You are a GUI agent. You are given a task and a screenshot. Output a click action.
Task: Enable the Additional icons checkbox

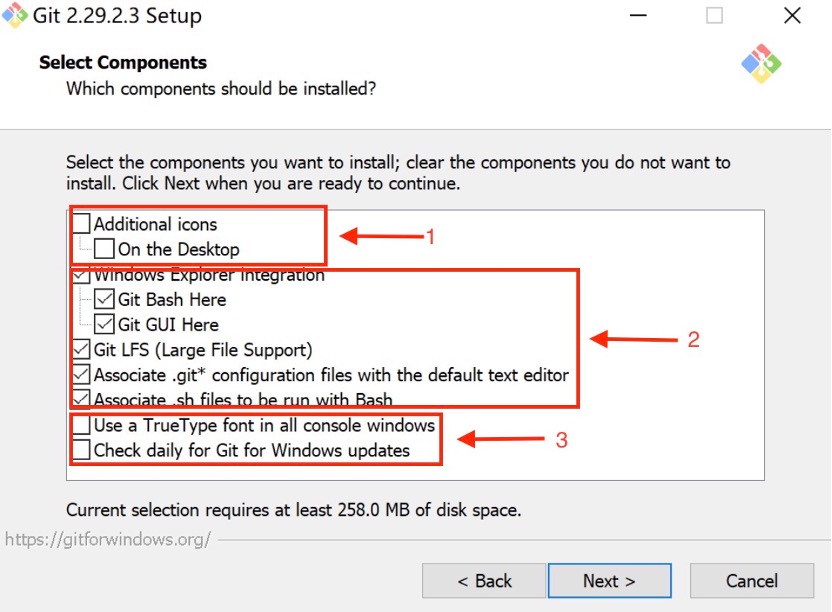pyautogui.click(x=81, y=223)
